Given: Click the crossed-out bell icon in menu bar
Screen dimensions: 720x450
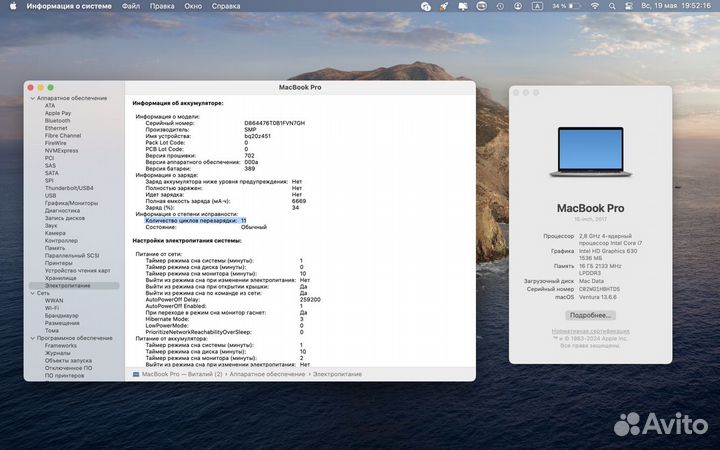Looking at the screenshot, I should coord(463,6).
